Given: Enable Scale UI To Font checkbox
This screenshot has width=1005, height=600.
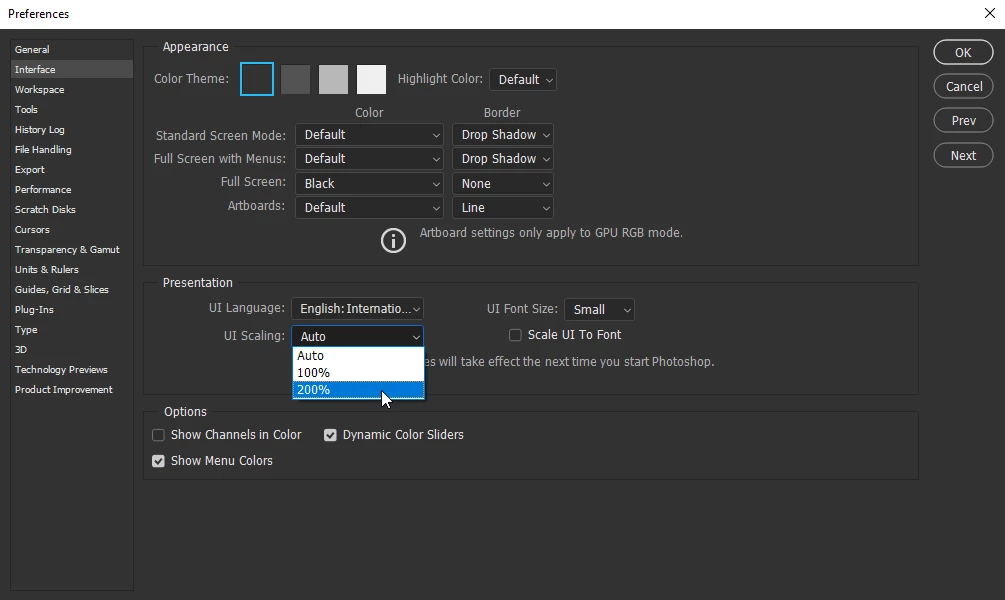Looking at the screenshot, I should (515, 335).
